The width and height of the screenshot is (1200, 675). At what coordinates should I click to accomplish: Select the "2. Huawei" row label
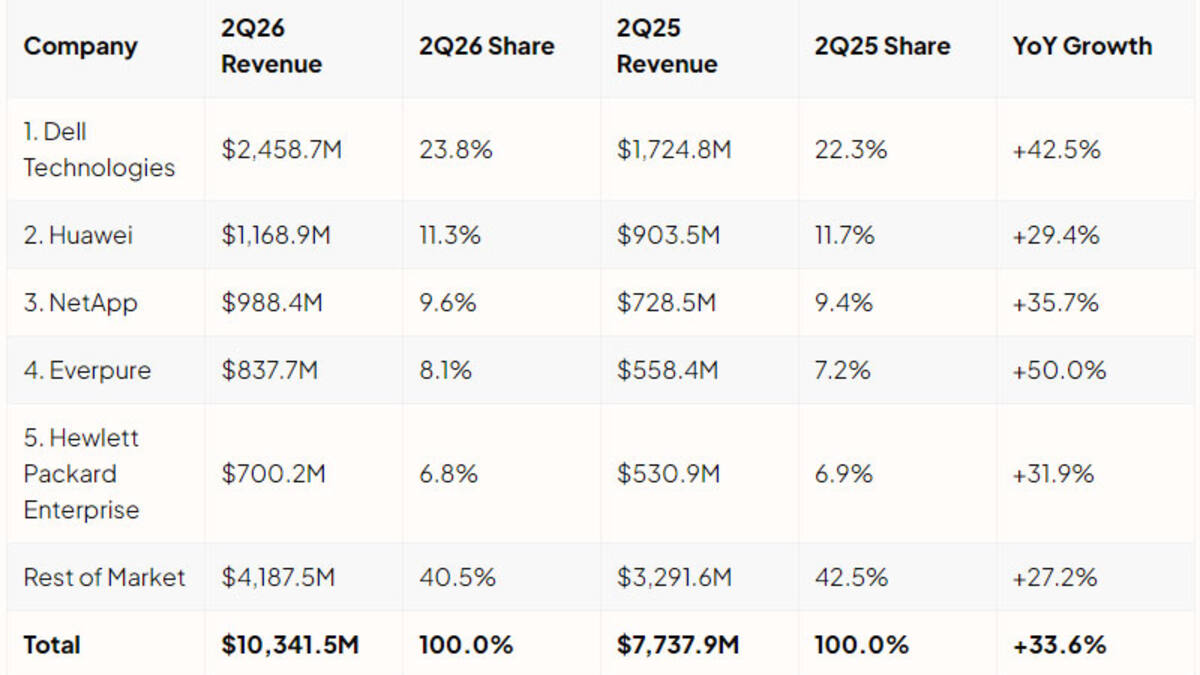(78, 235)
